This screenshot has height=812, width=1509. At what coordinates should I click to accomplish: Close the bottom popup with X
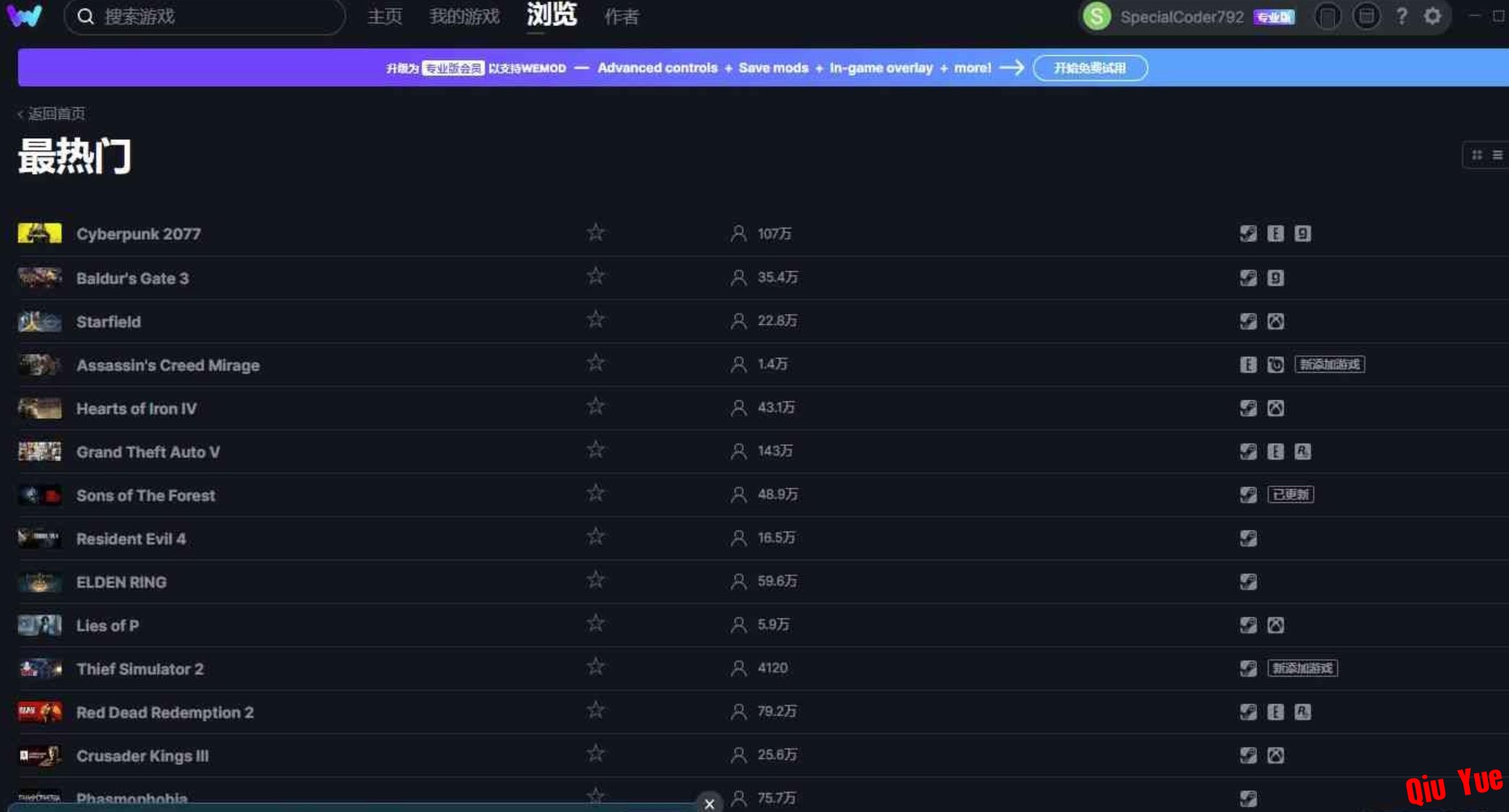point(709,803)
